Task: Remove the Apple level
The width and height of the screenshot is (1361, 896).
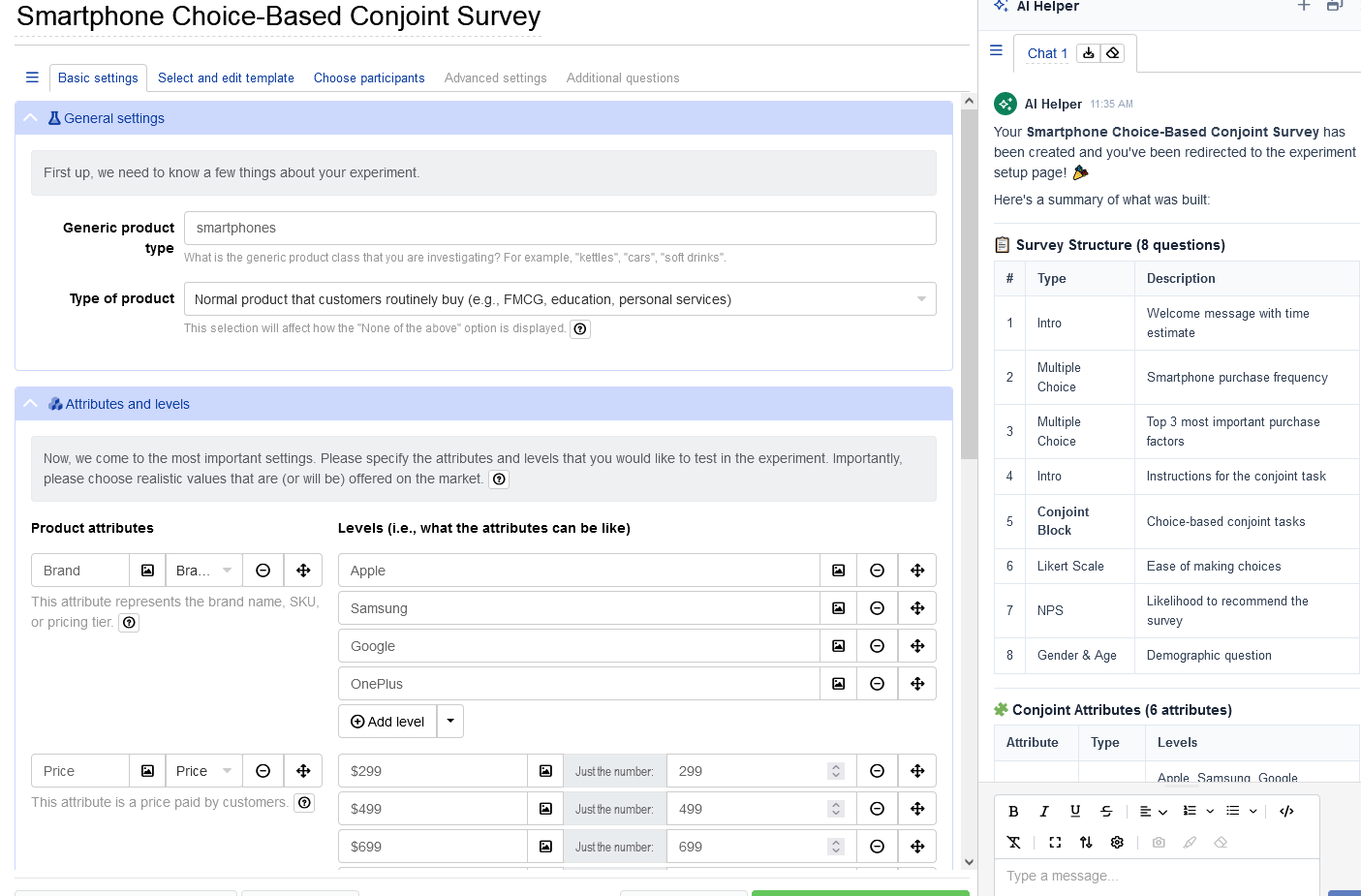Action: pyautogui.click(x=878, y=571)
